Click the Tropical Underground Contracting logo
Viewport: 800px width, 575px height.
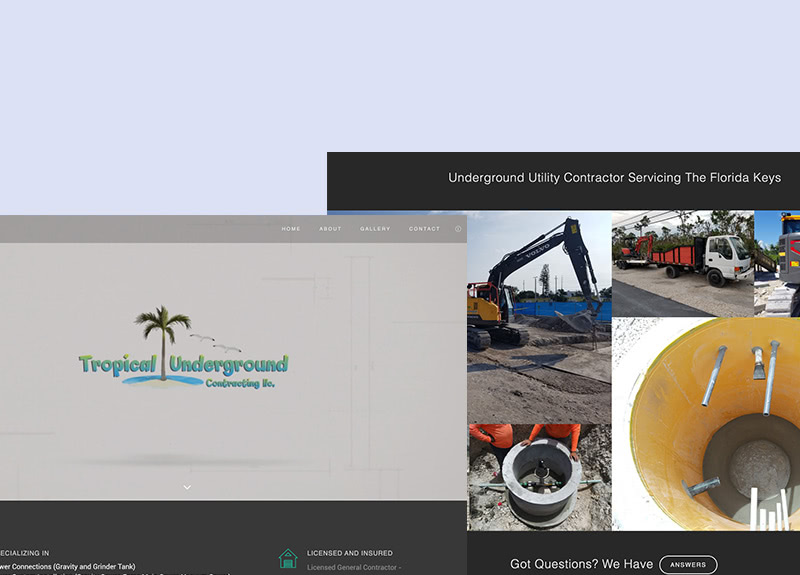[x=183, y=348]
